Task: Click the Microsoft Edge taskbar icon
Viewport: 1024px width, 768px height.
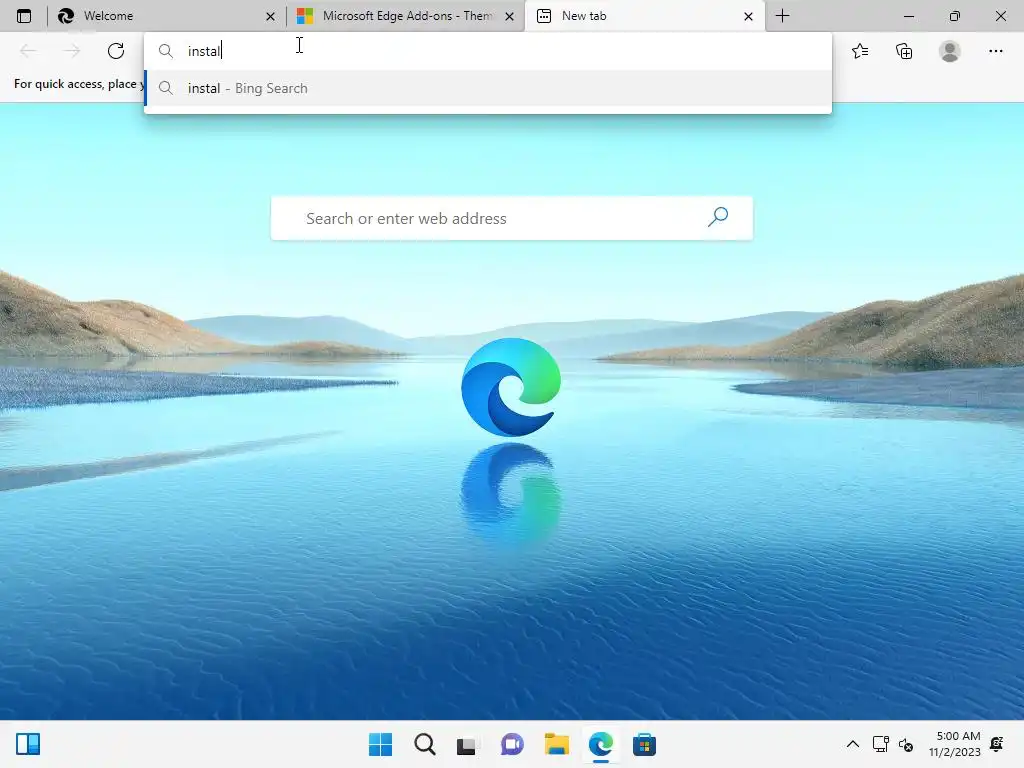Action: pyautogui.click(x=600, y=744)
